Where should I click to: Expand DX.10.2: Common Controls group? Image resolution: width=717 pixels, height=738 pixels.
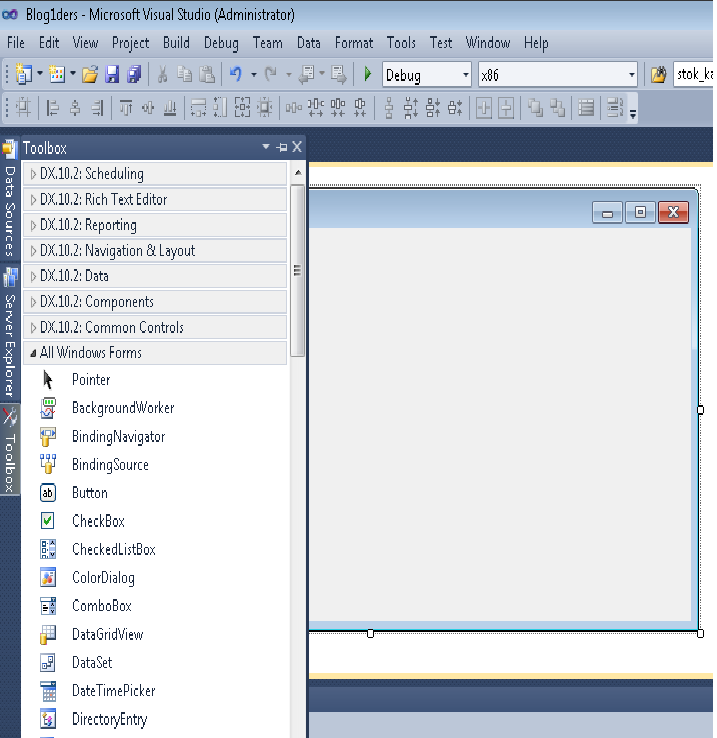155,327
